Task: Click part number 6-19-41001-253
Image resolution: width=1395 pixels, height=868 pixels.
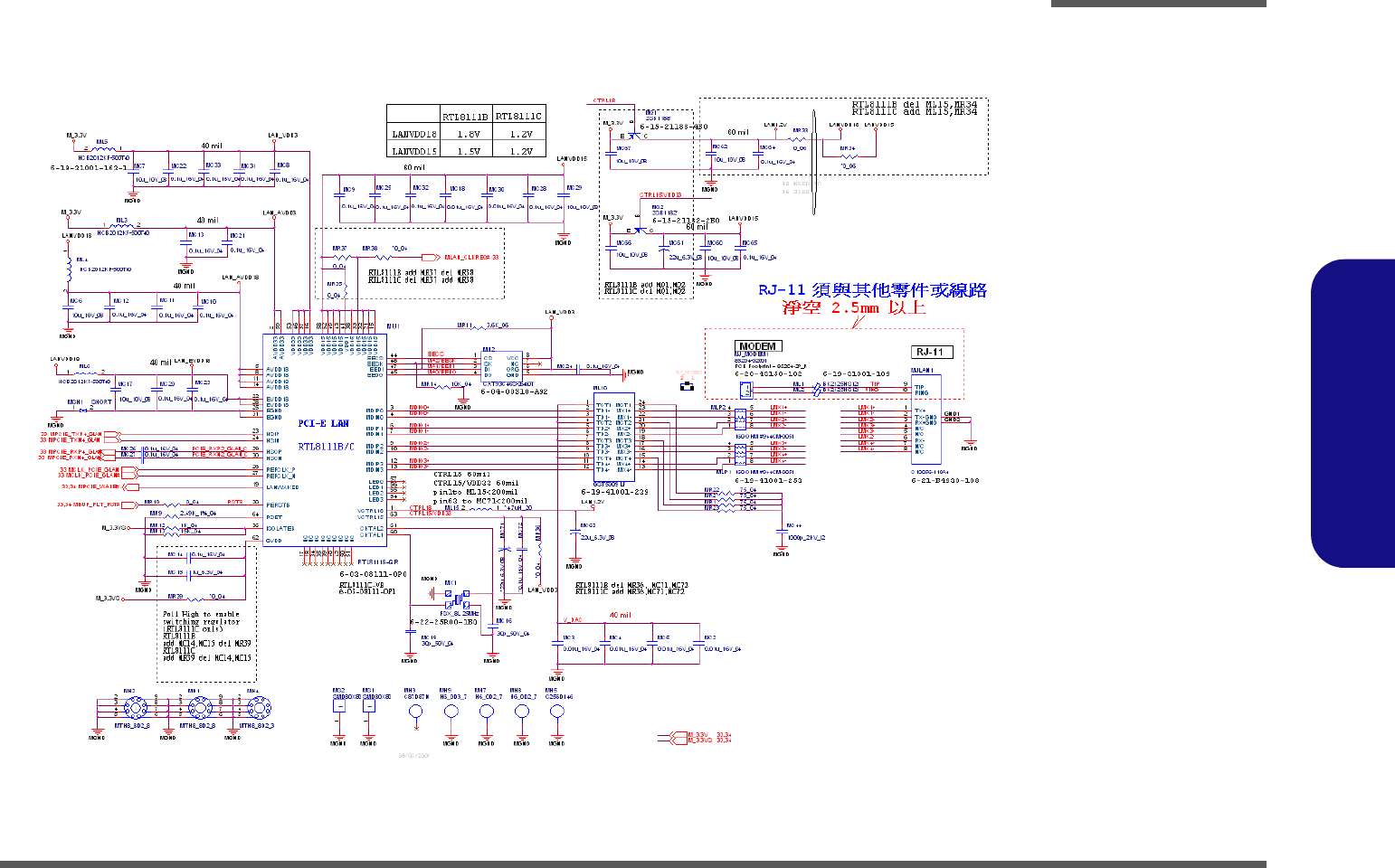Action: (x=768, y=481)
